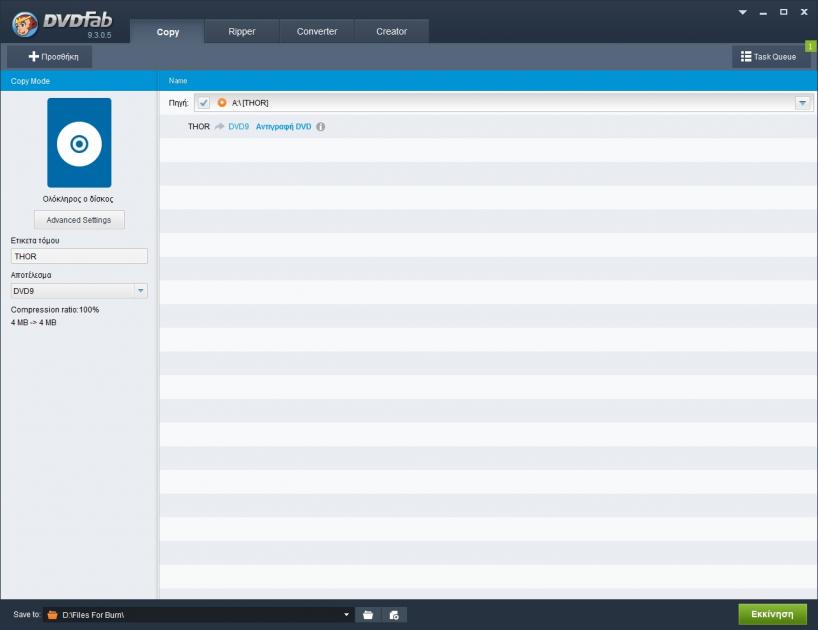Minimize the DVDFab window

763,13
